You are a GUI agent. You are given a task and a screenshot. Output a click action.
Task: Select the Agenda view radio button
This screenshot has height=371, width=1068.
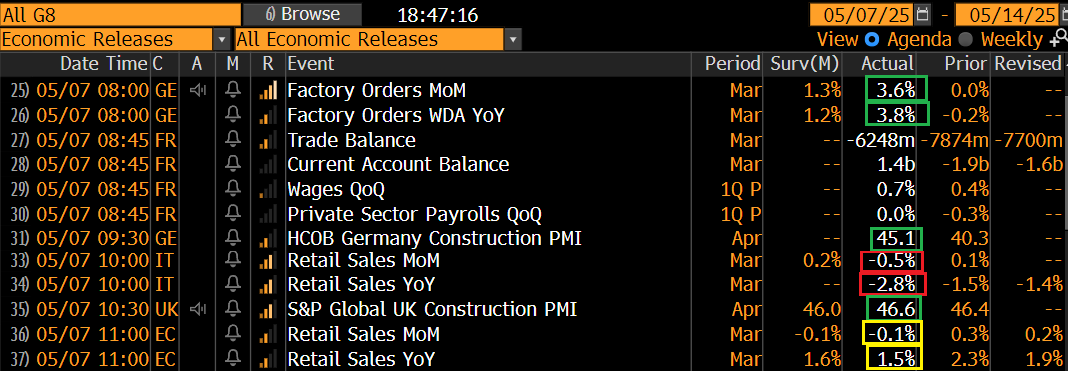pos(873,39)
